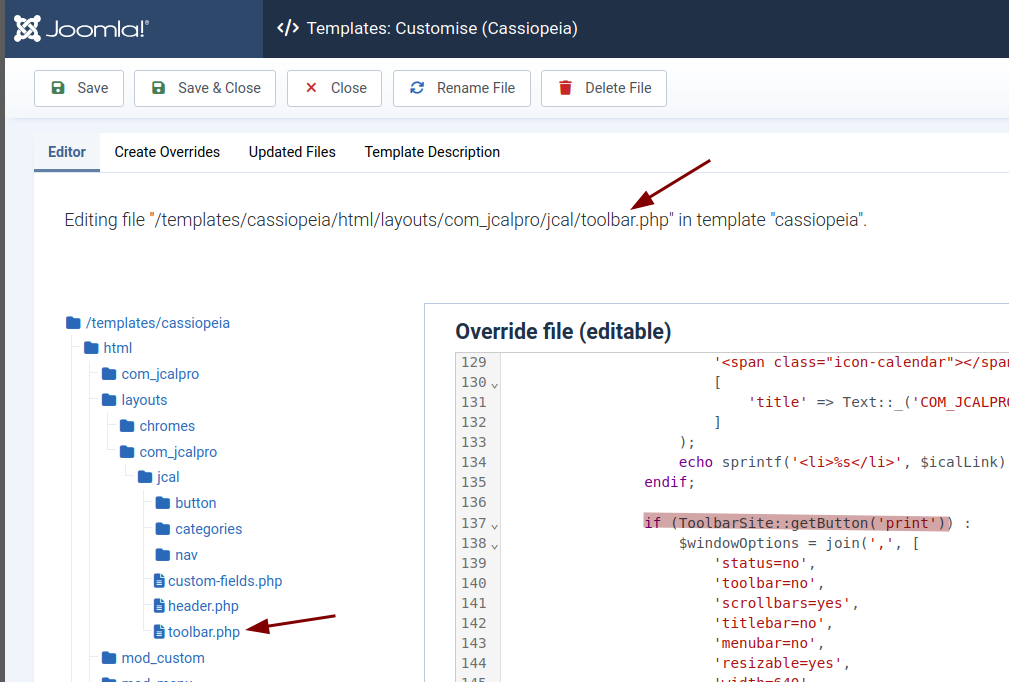Open the layouts folder link

click(x=144, y=400)
